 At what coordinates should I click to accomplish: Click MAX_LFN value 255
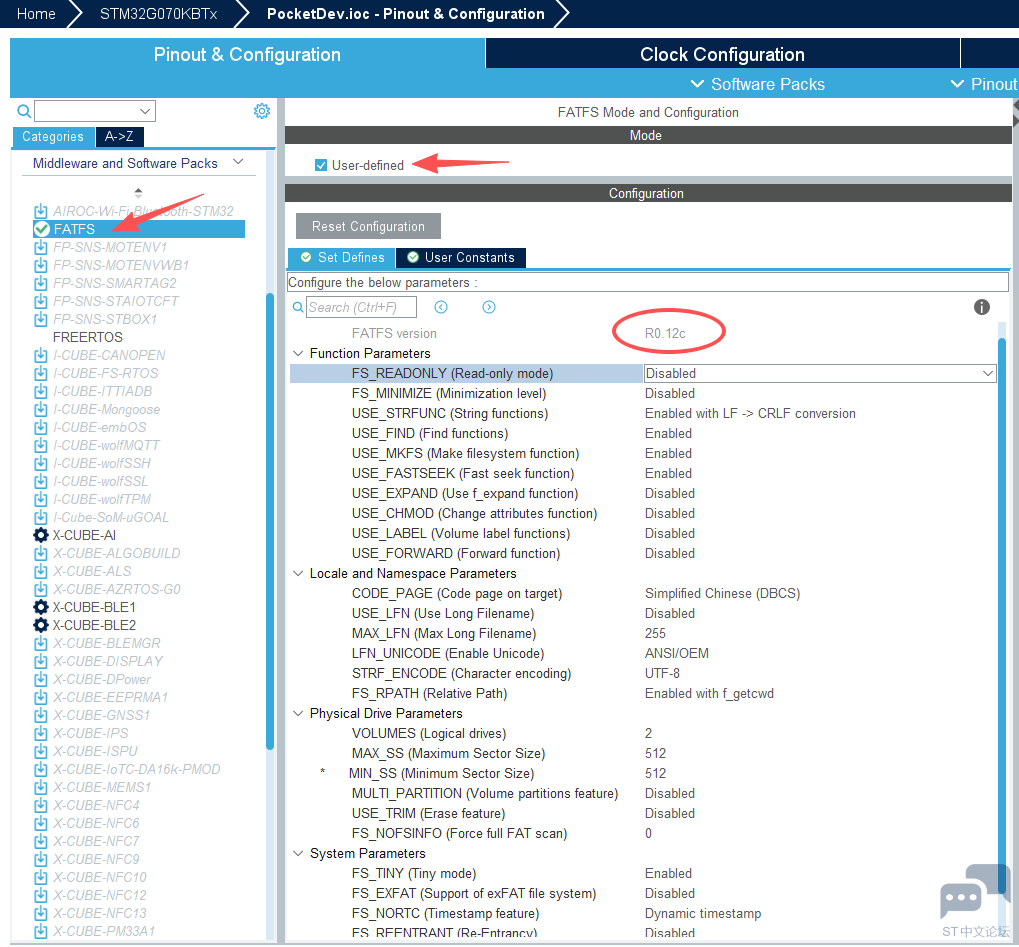(655, 633)
